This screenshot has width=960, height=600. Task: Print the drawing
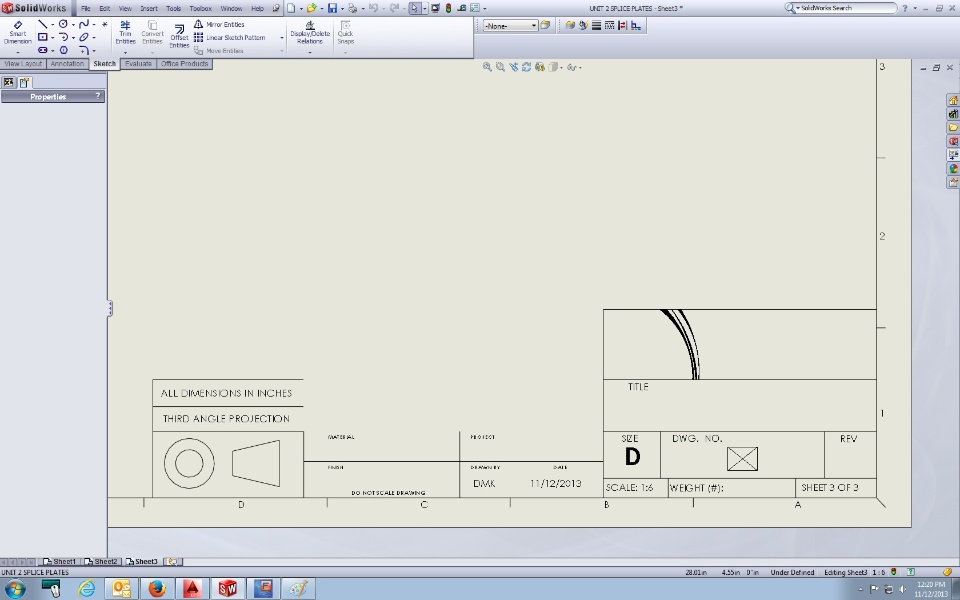pos(352,8)
